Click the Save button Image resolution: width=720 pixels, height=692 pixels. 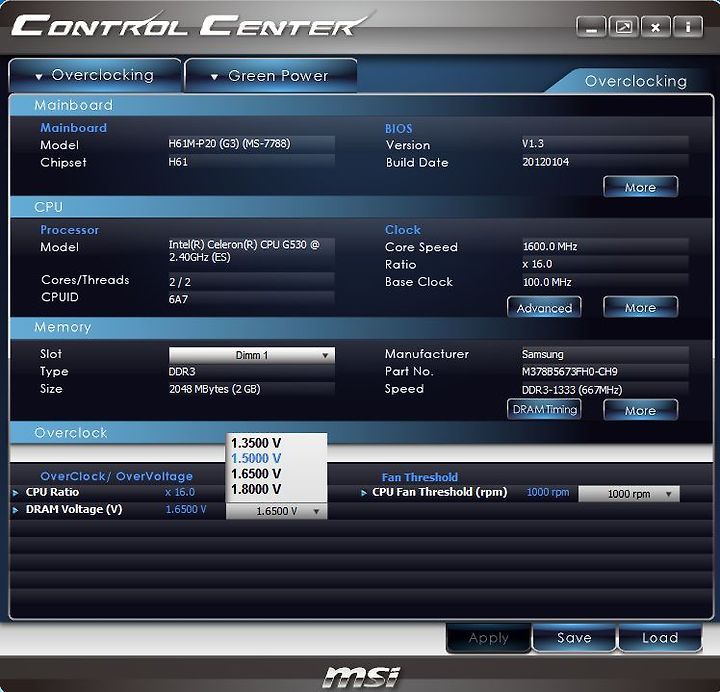(574, 637)
